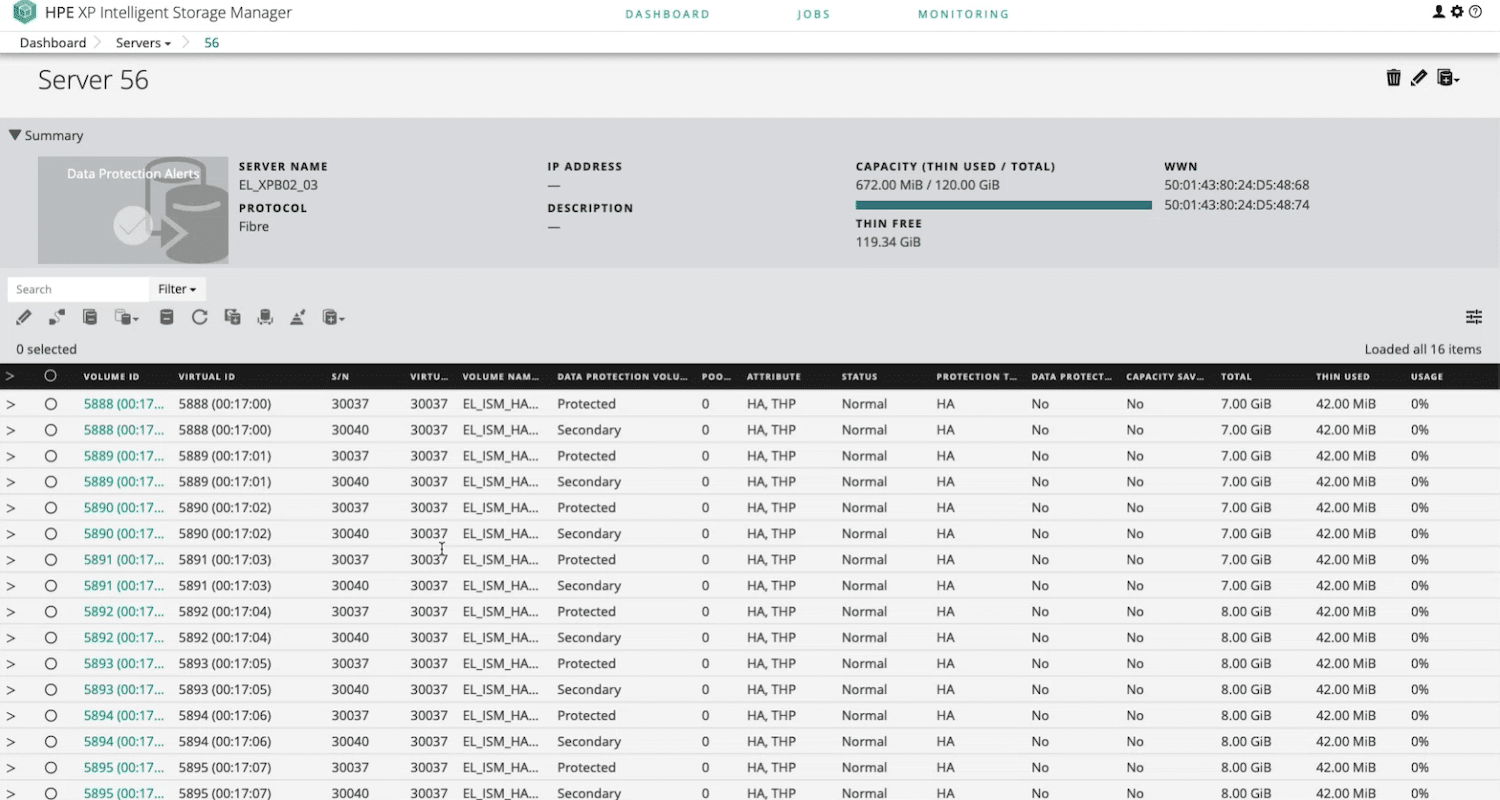Viewport: 1500px width, 800px height.
Task: Select radio for 5890 Secondary row
Action: [x=50, y=534]
